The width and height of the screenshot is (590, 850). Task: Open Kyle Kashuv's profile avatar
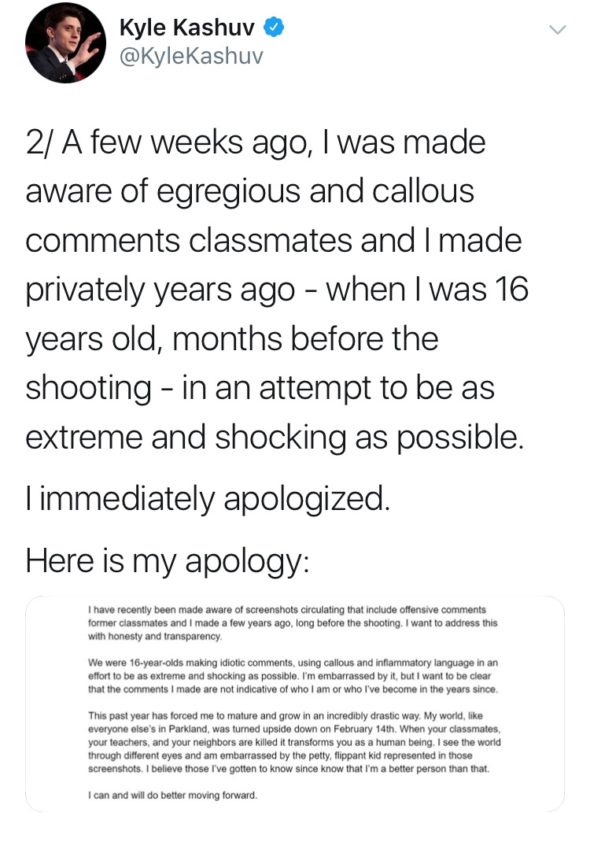point(66,43)
